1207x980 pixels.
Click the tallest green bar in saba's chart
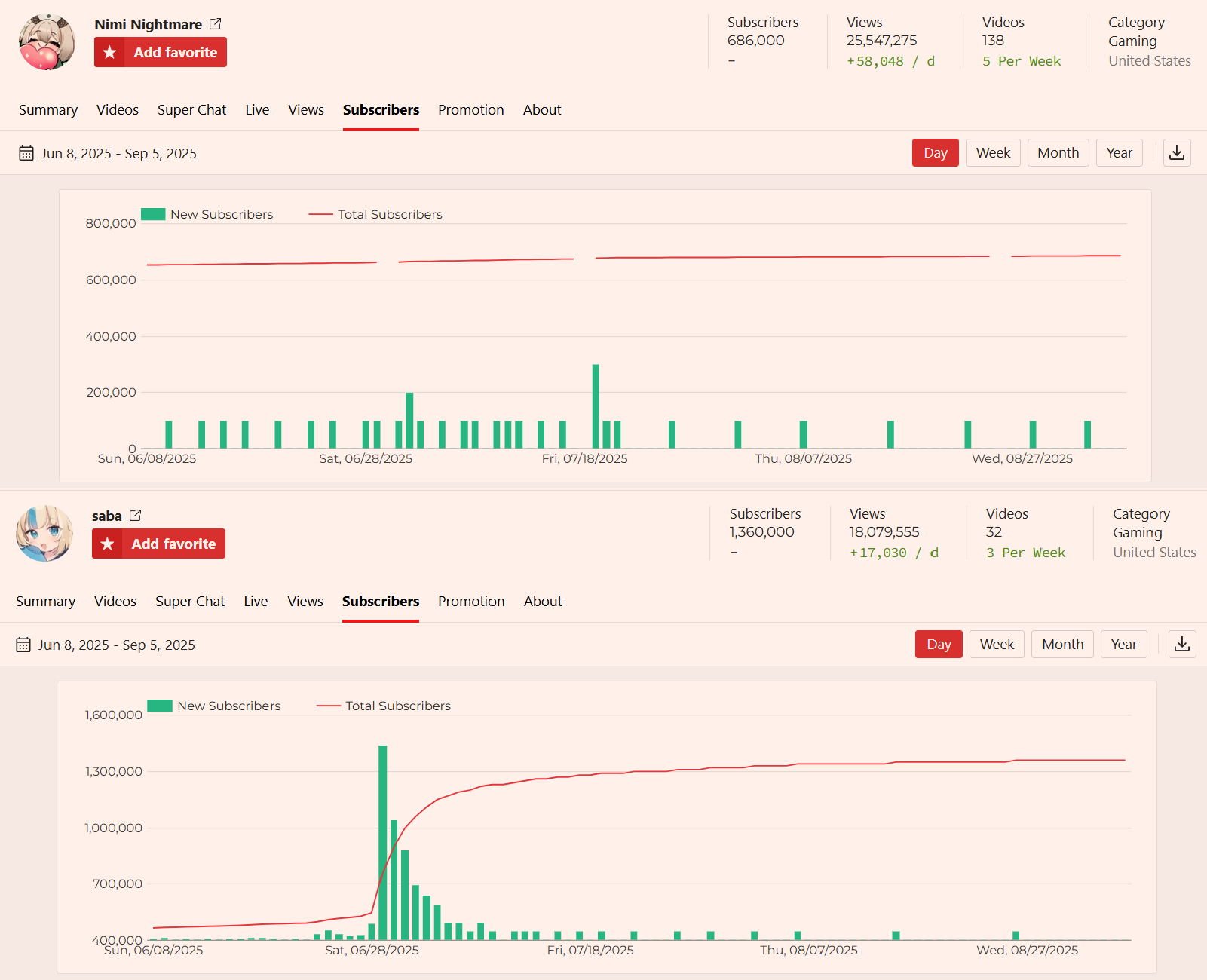[x=383, y=843]
